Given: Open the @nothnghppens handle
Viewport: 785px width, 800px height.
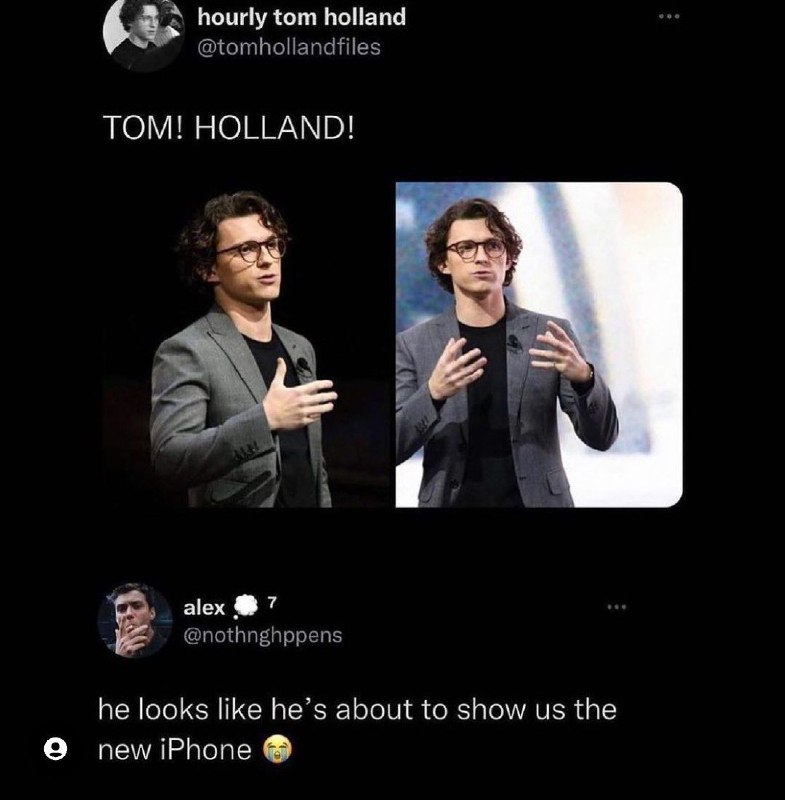Looking at the screenshot, I should [x=263, y=635].
